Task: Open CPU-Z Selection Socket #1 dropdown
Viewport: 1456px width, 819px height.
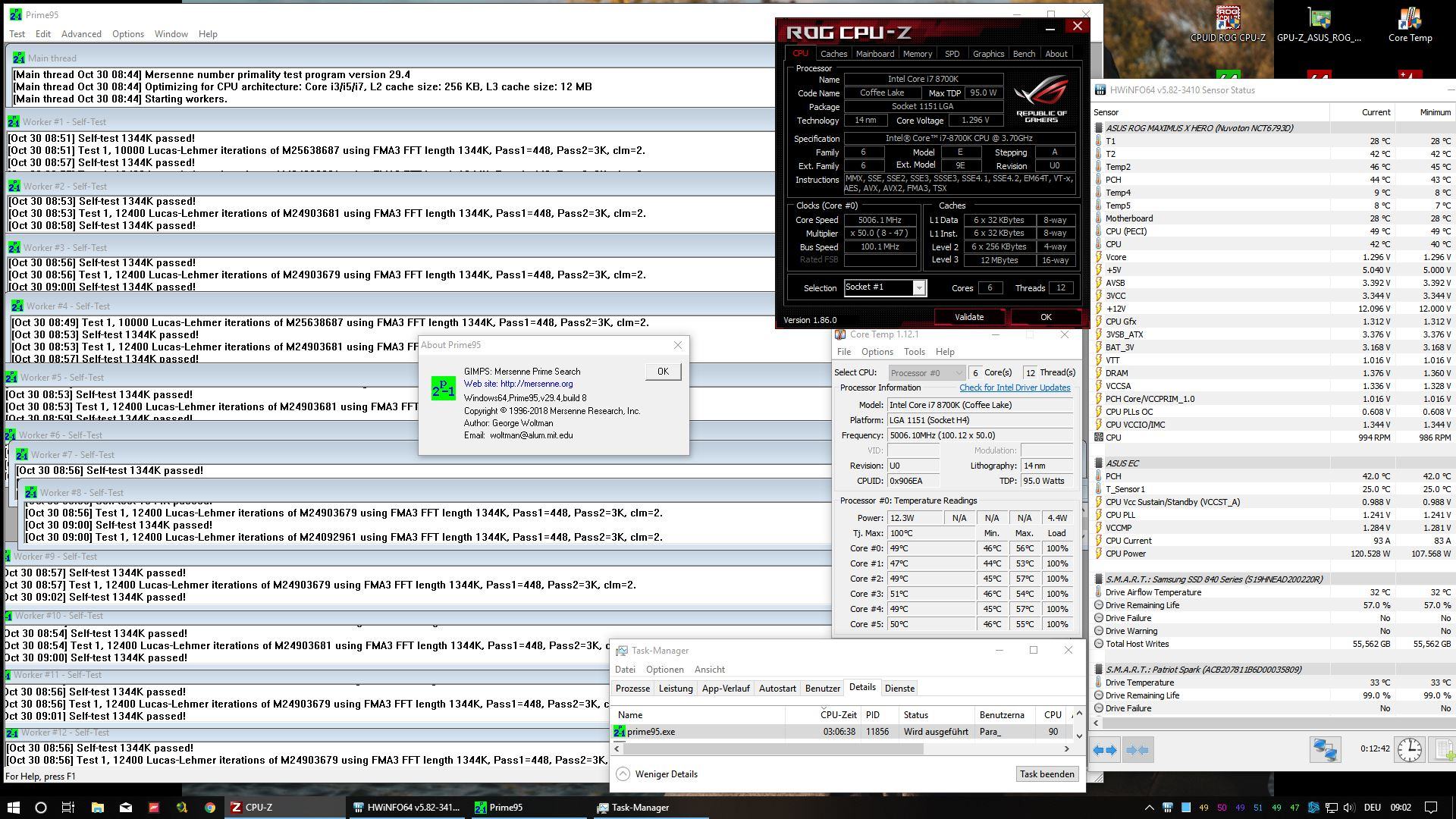Action: (918, 288)
